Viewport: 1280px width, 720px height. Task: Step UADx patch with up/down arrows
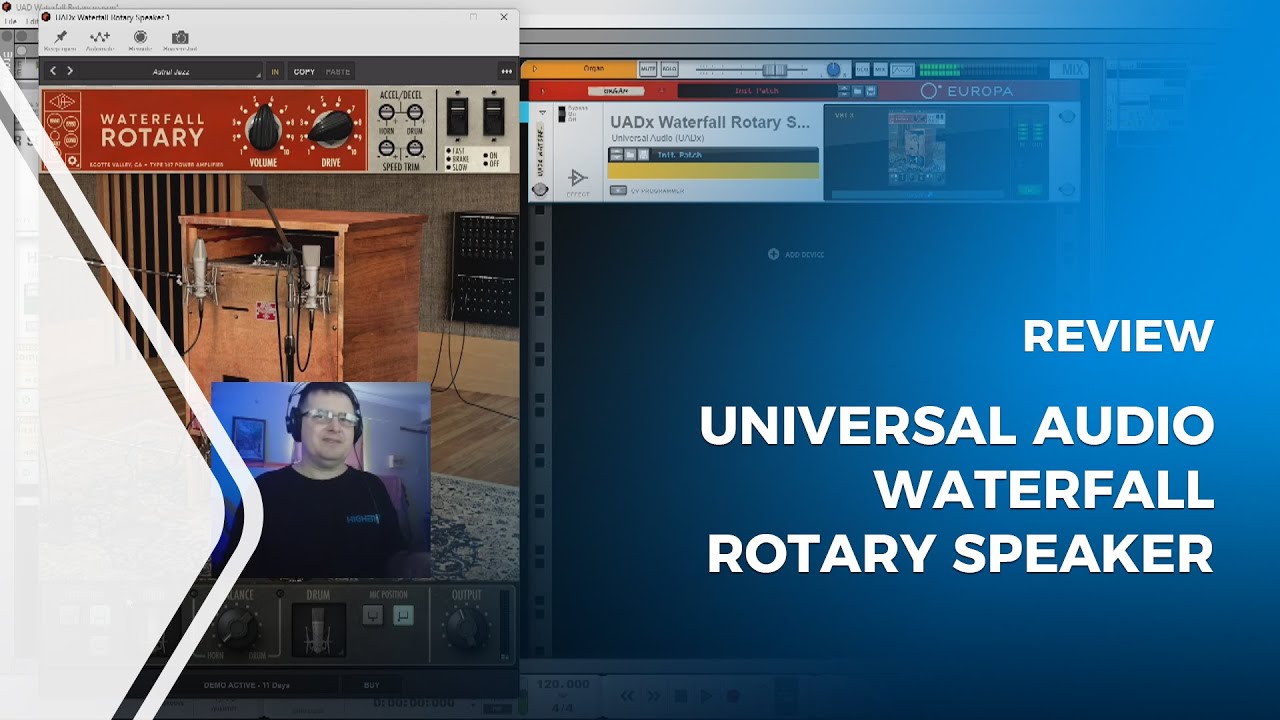pyautogui.click(x=616, y=155)
